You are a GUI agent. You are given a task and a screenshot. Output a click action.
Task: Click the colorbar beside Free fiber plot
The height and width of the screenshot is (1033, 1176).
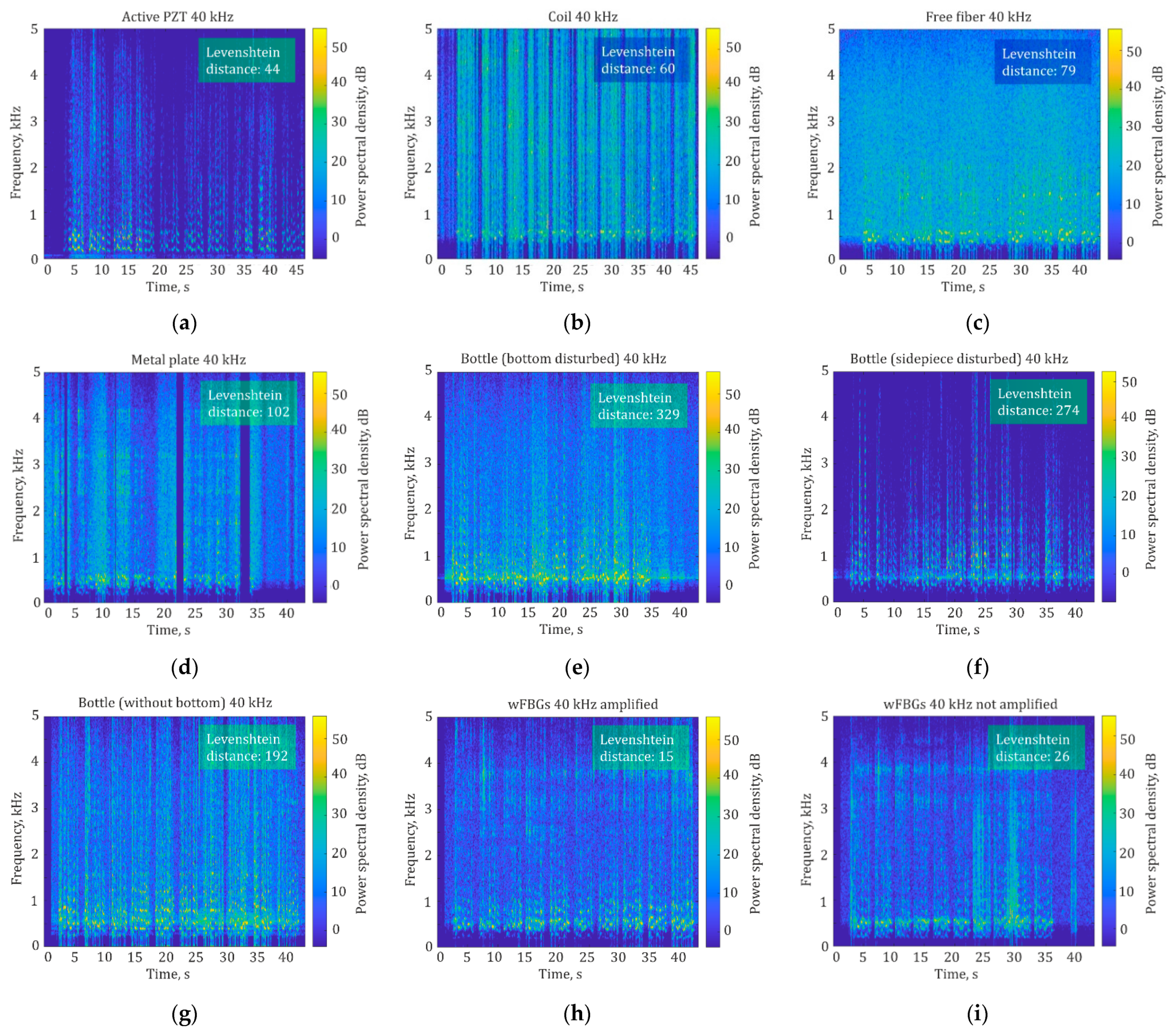click(1114, 144)
